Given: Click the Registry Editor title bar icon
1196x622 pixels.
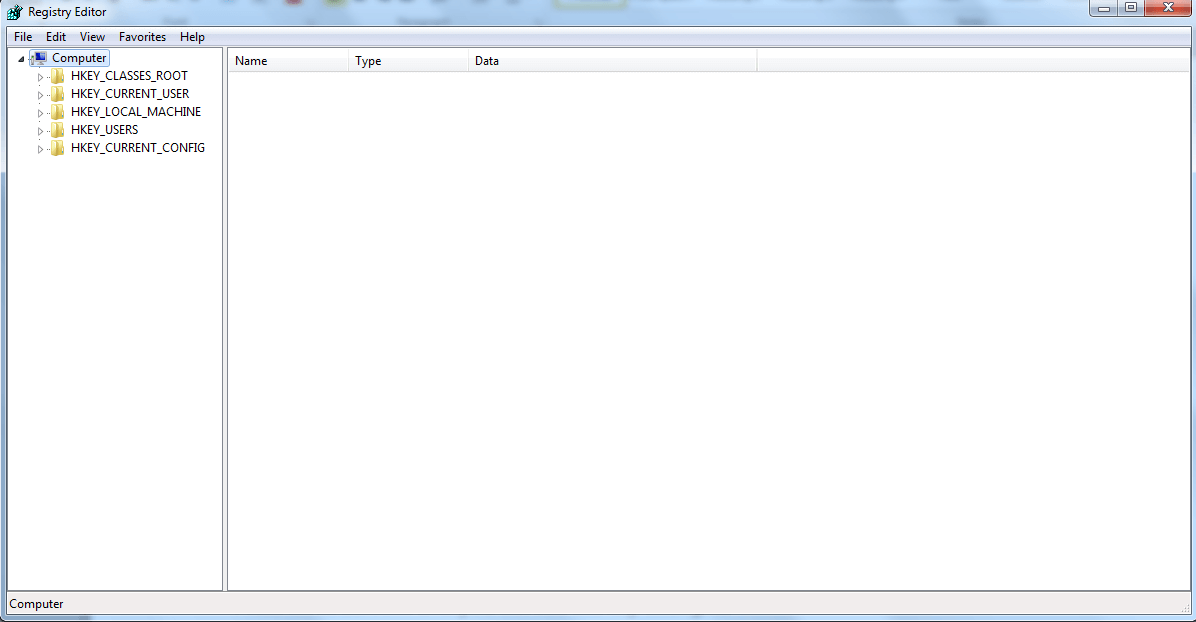Looking at the screenshot, I should (14, 12).
